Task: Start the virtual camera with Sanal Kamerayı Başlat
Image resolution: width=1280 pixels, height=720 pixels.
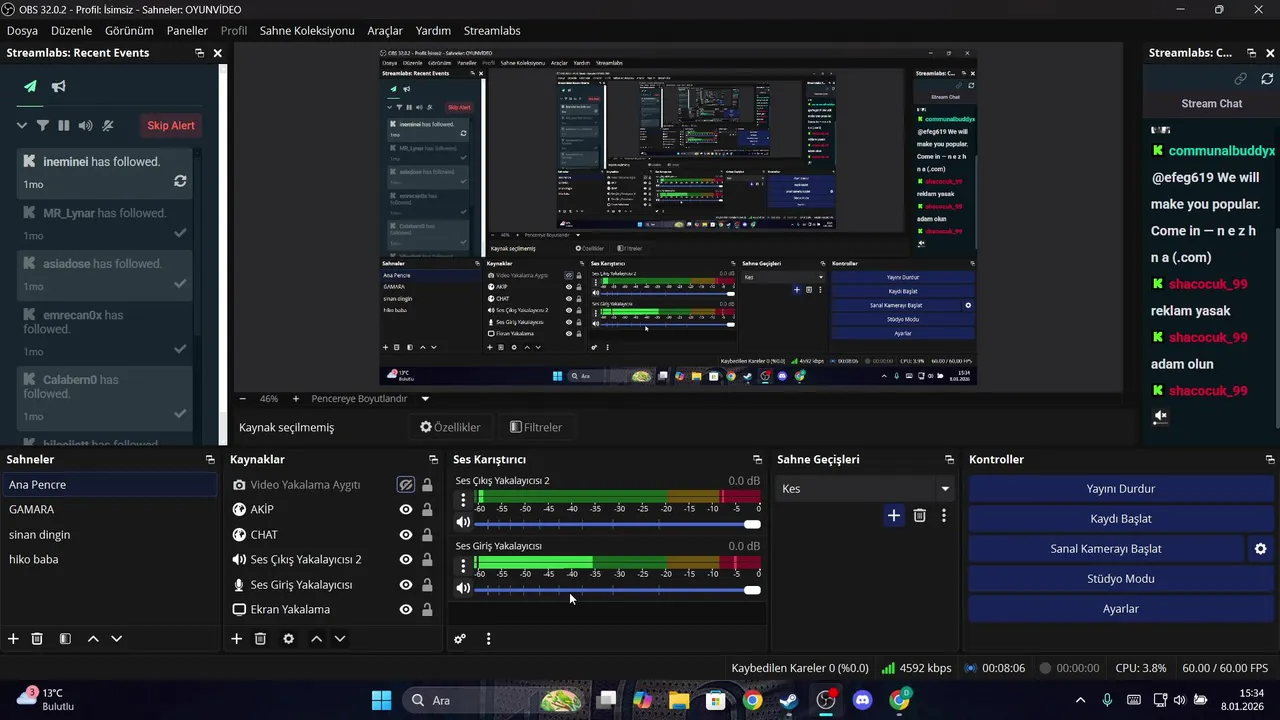Action: (x=1106, y=548)
